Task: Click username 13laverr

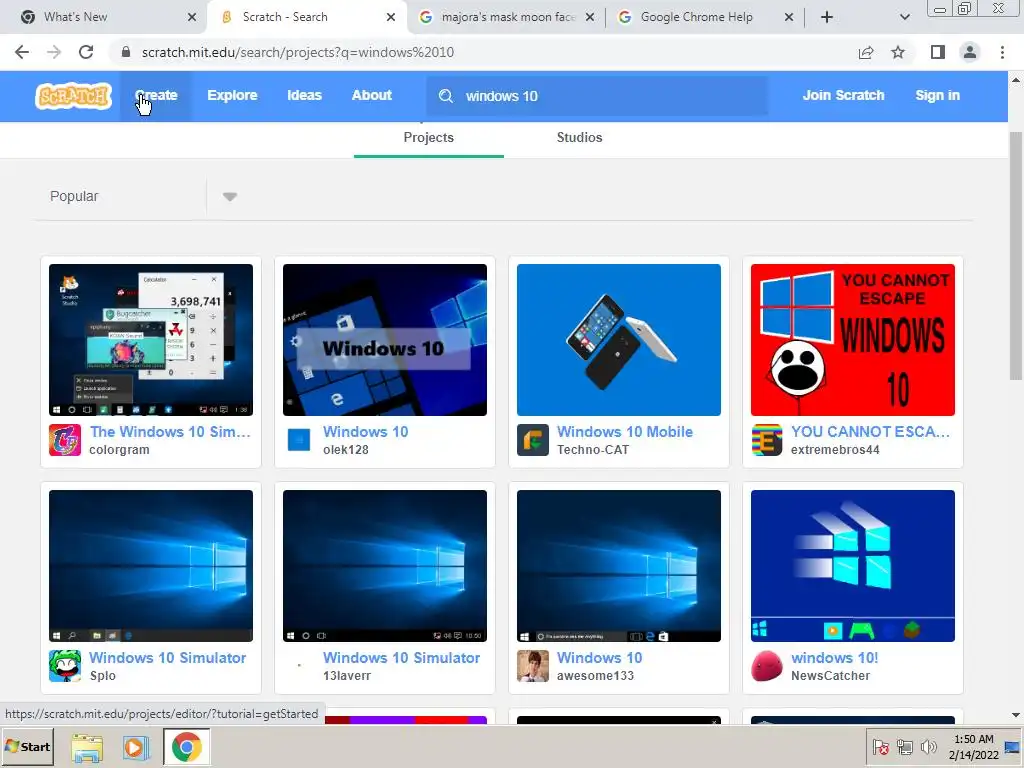Action: 346,676
